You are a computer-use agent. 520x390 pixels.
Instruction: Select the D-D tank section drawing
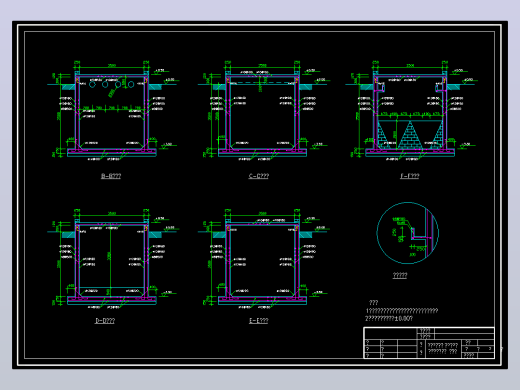click(x=112, y=258)
